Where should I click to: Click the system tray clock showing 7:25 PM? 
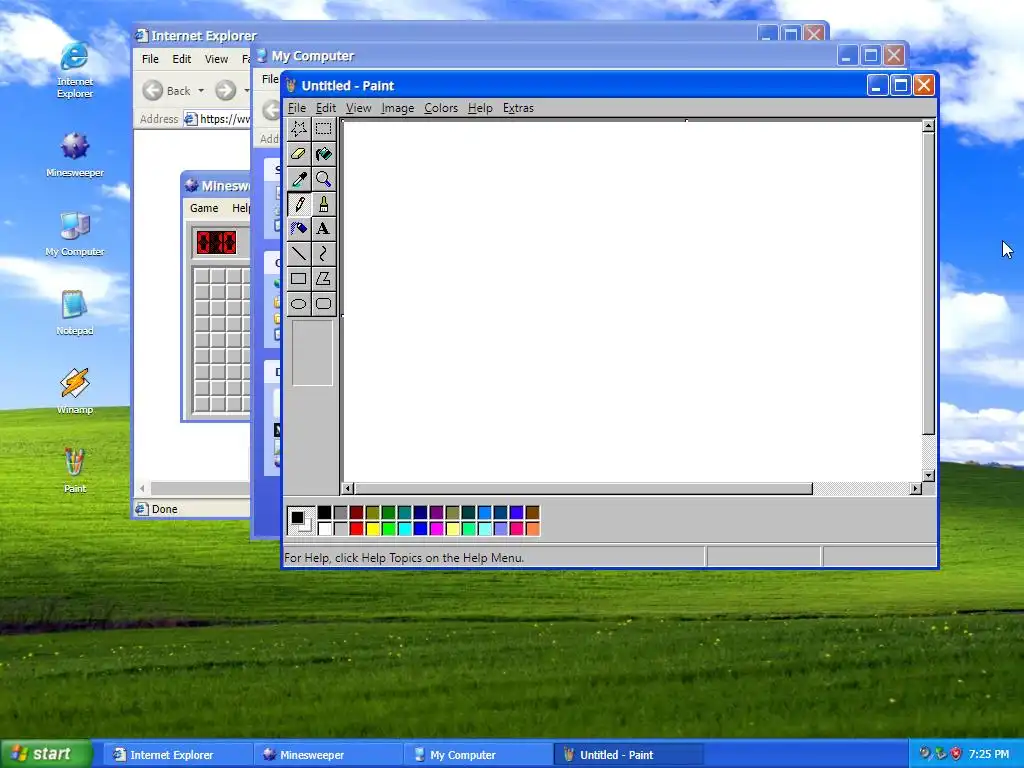coord(989,754)
